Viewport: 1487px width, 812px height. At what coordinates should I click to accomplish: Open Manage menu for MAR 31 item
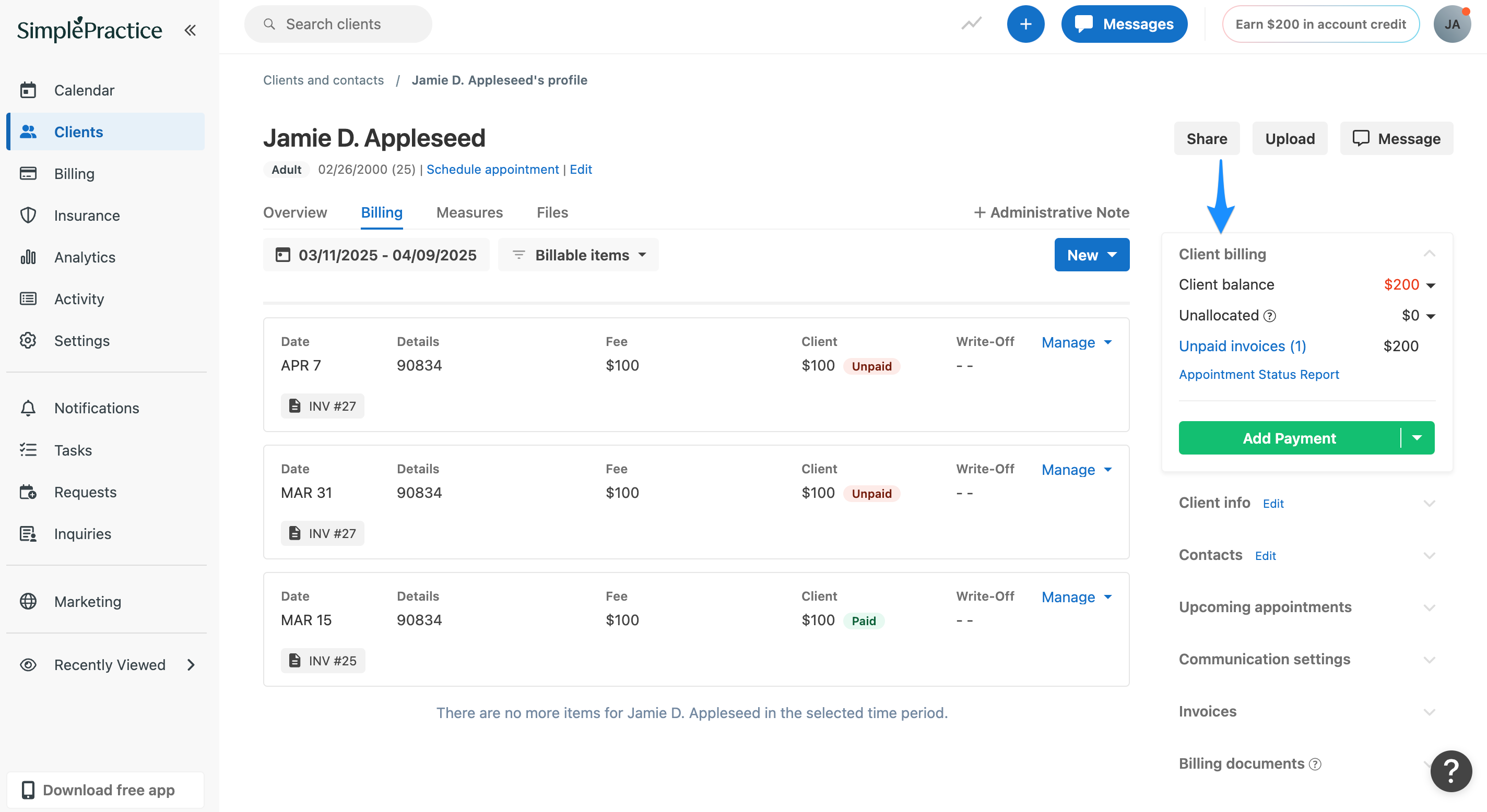1077,470
